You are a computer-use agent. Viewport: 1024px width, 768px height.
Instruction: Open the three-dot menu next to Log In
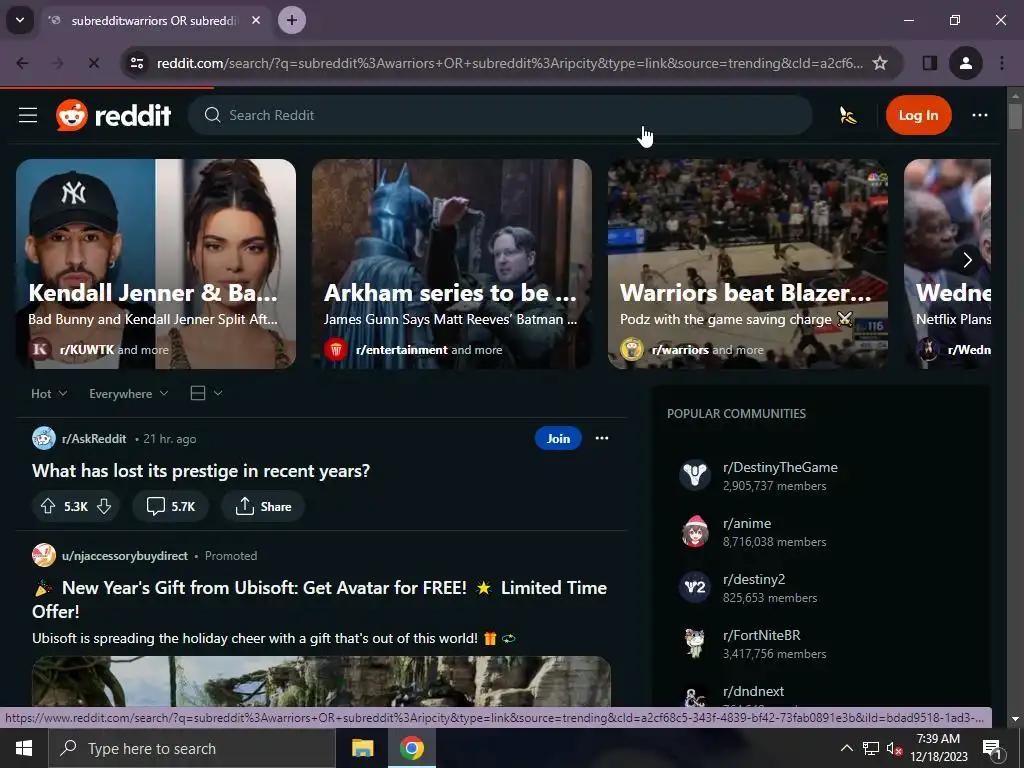pyautogui.click(x=980, y=116)
